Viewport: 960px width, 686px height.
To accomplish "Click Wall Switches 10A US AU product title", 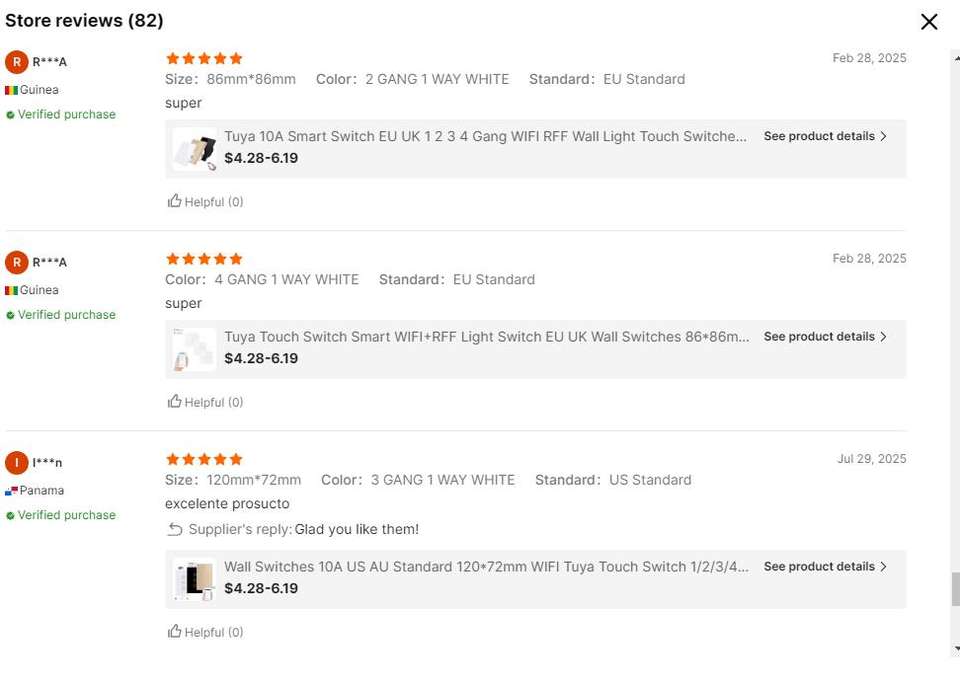I will (x=486, y=567).
